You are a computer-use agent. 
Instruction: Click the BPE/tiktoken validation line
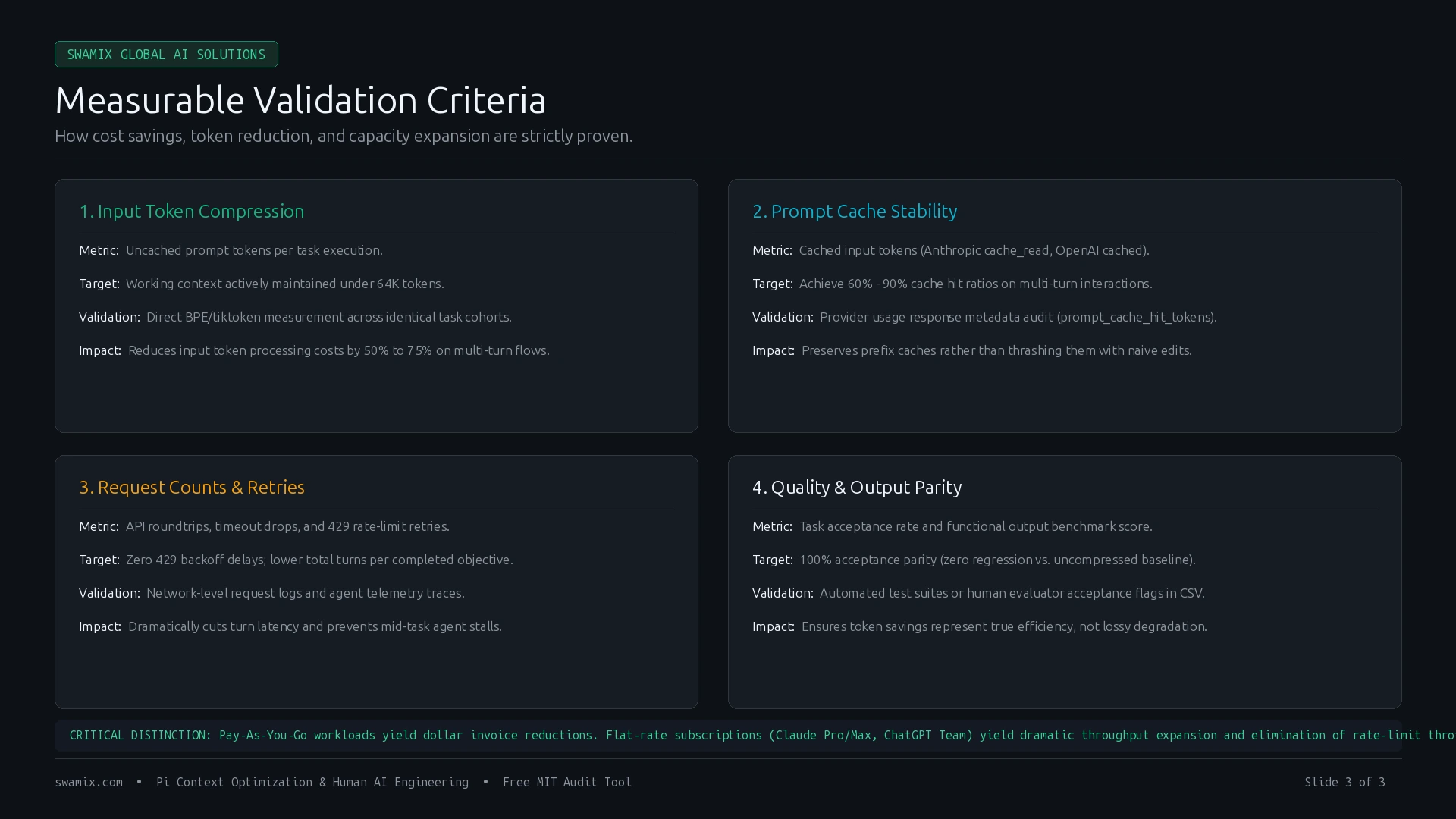[x=295, y=317]
